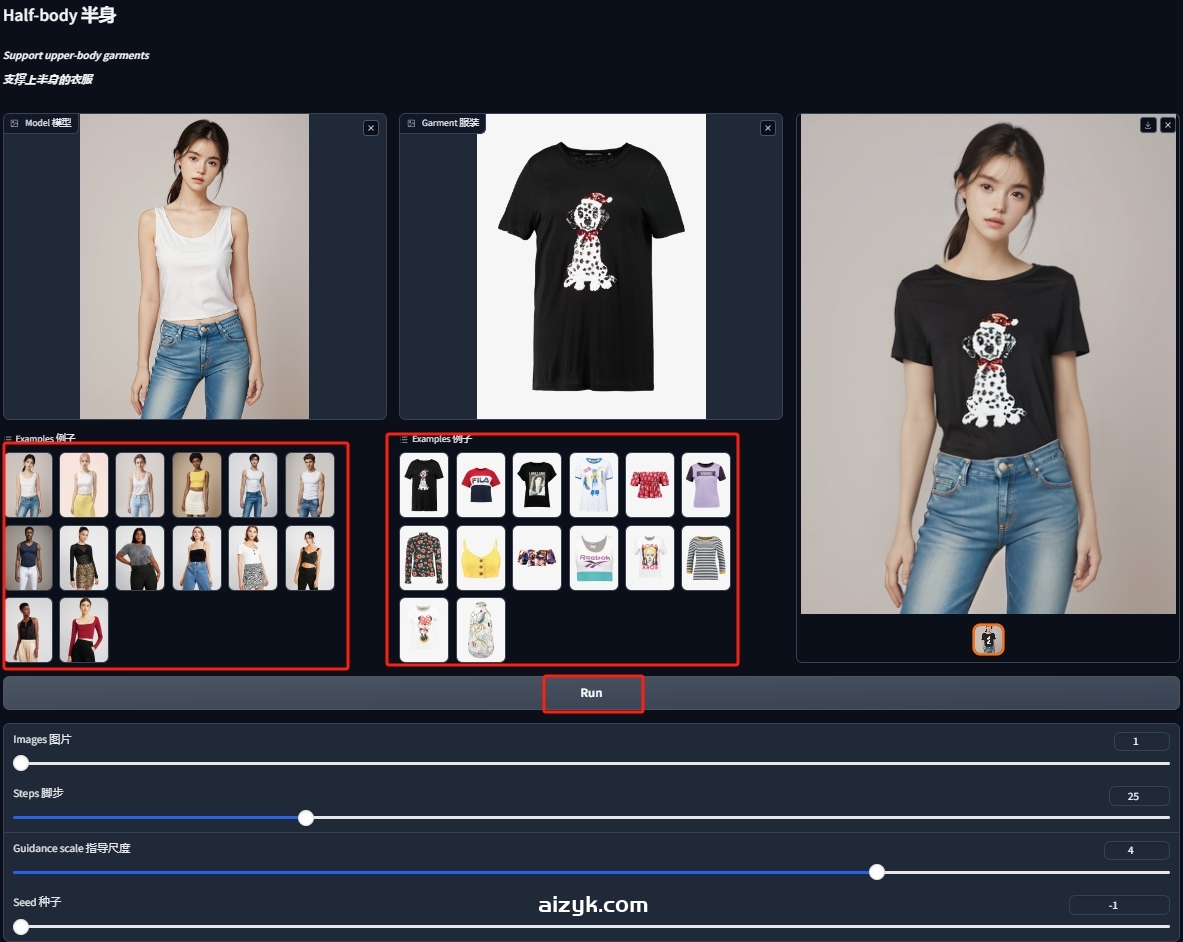Click the list icon beside garment Examples 例子
This screenshot has width=1183, height=942.
point(403,439)
